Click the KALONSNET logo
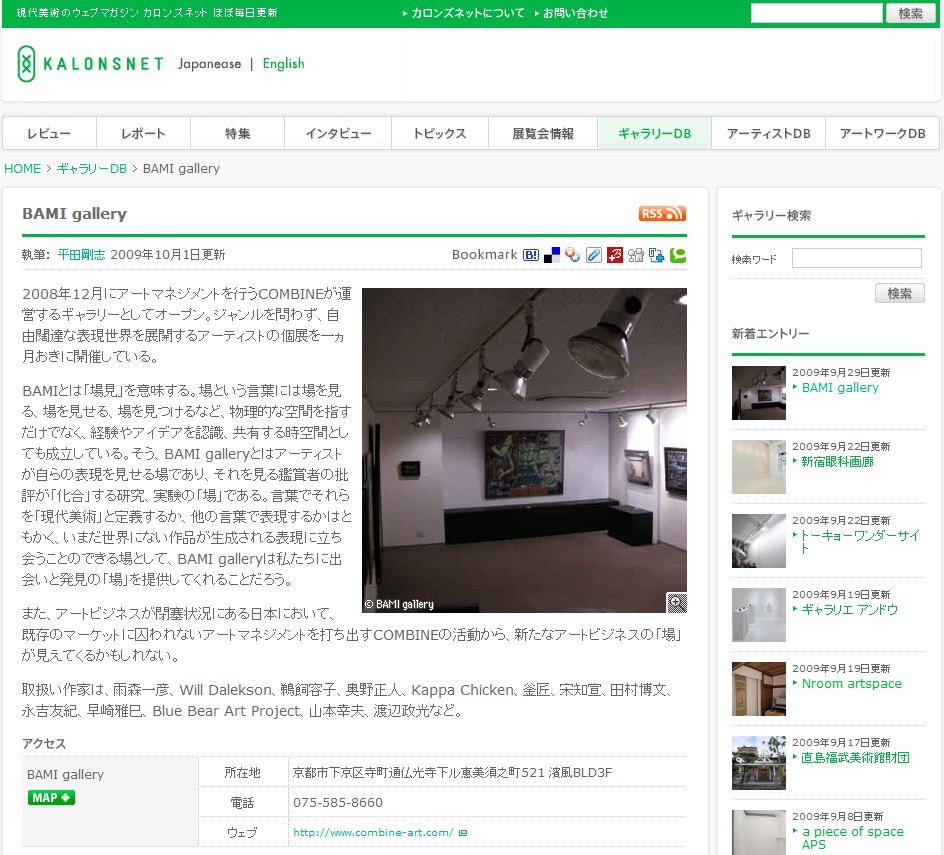 [90, 64]
